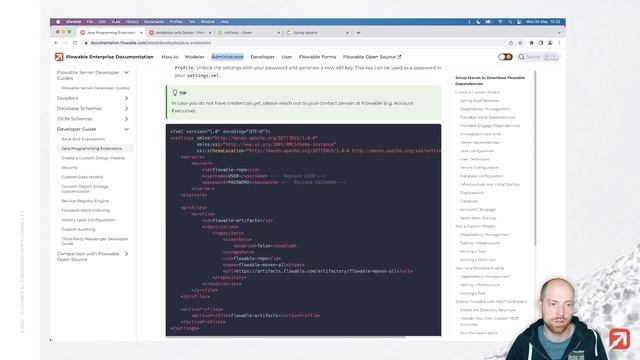
Task: Collapse the Flowable Server Developer Guides section
Action: point(127,72)
